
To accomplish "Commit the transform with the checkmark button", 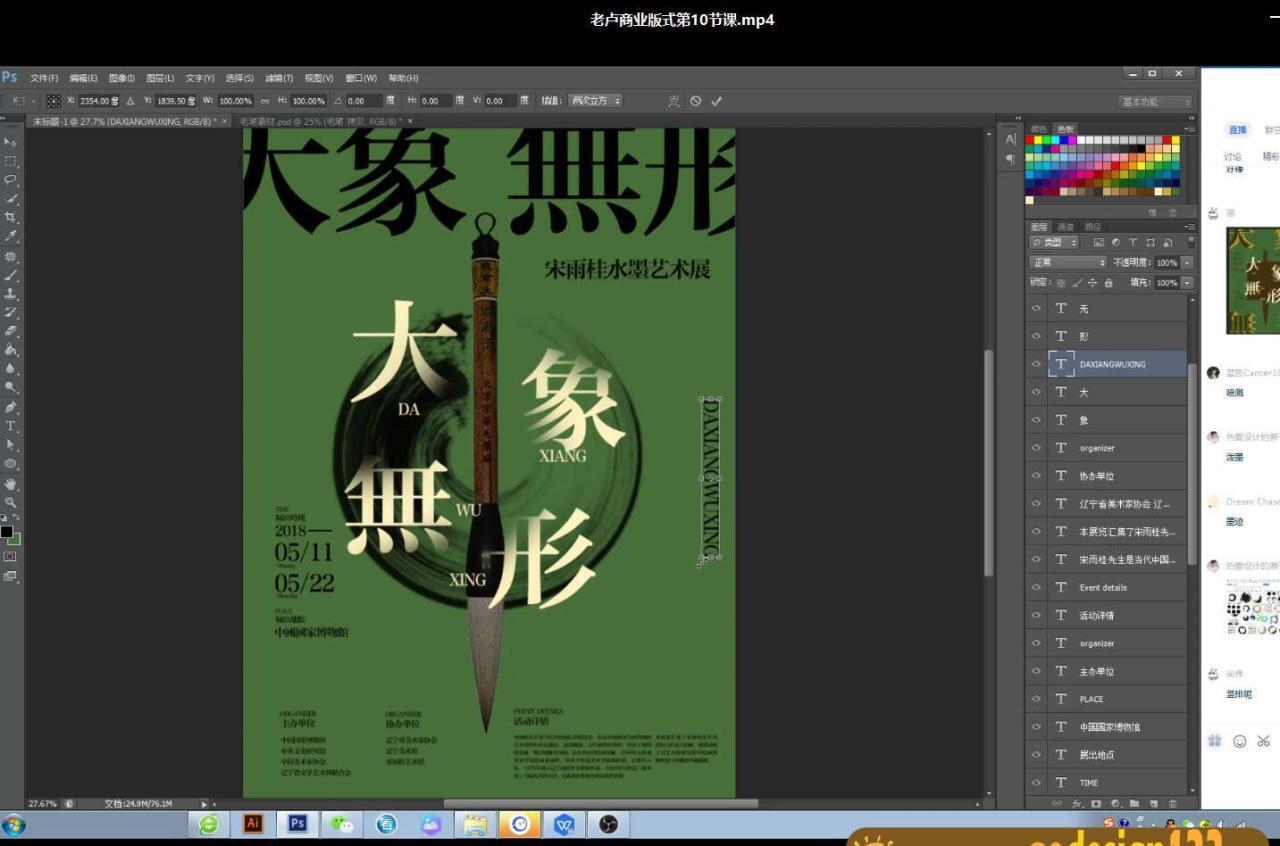I will [x=716, y=100].
